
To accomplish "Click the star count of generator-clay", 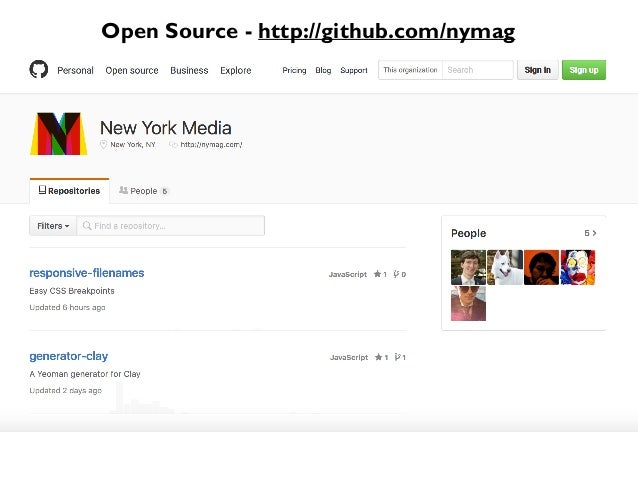I will [x=381, y=357].
